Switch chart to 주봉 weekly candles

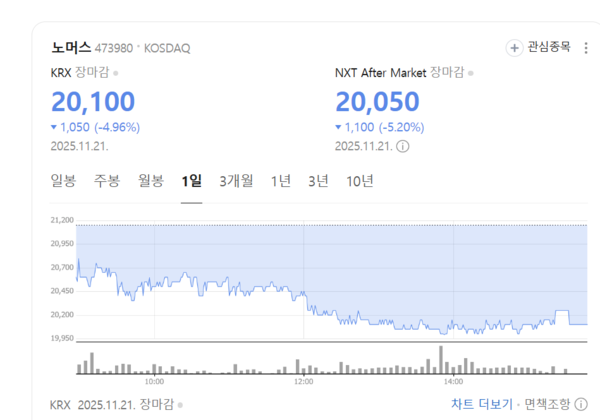click(x=107, y=181)
